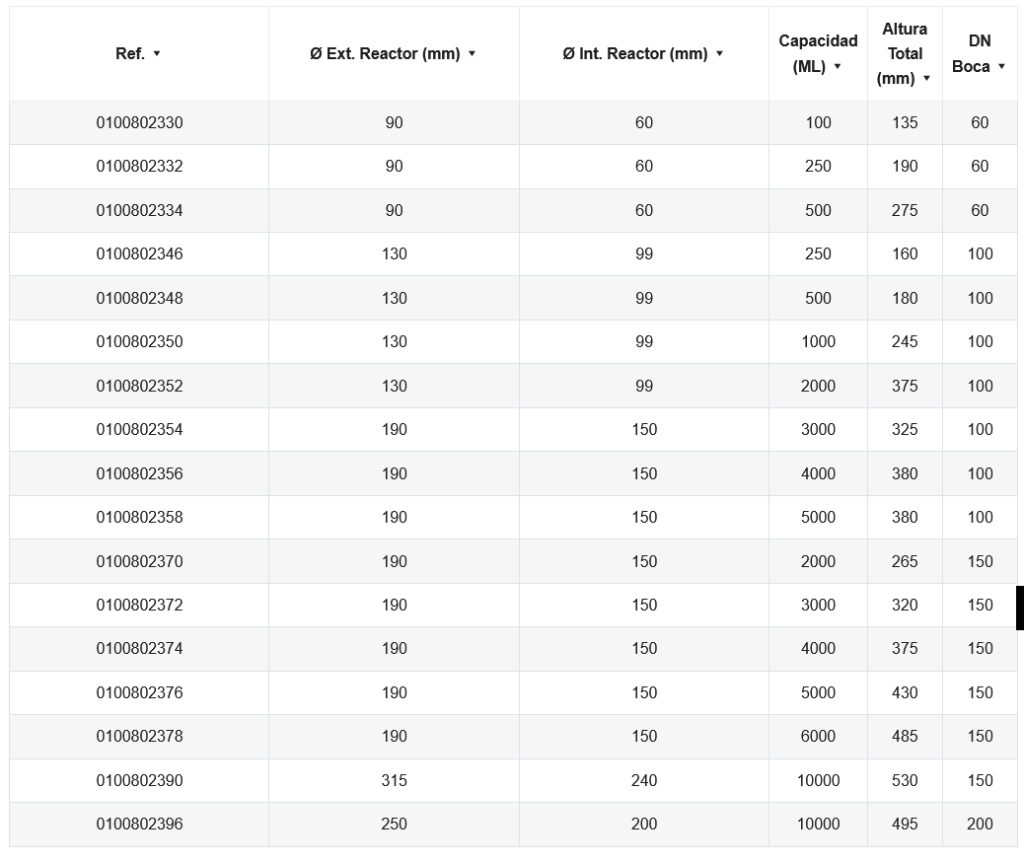Click reference 0100802358 row

coord(139,517)
